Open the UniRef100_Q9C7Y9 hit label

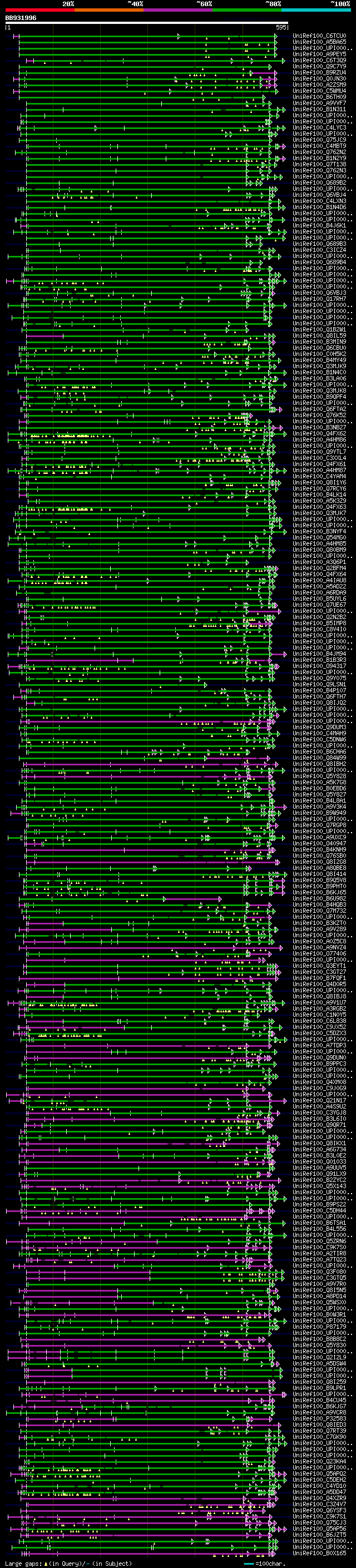pos(319,66)
